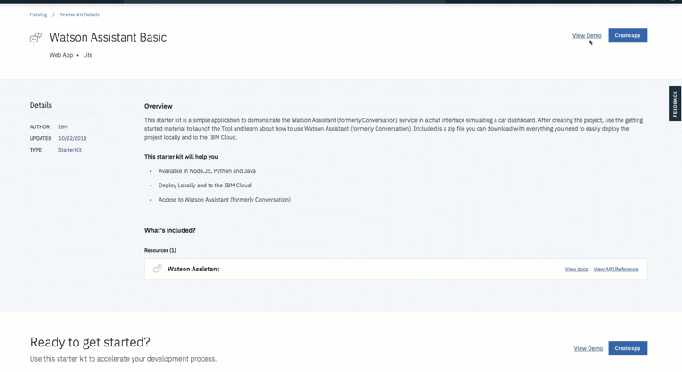Click the 'This starter kit will help you' heading

click(181, 157)
